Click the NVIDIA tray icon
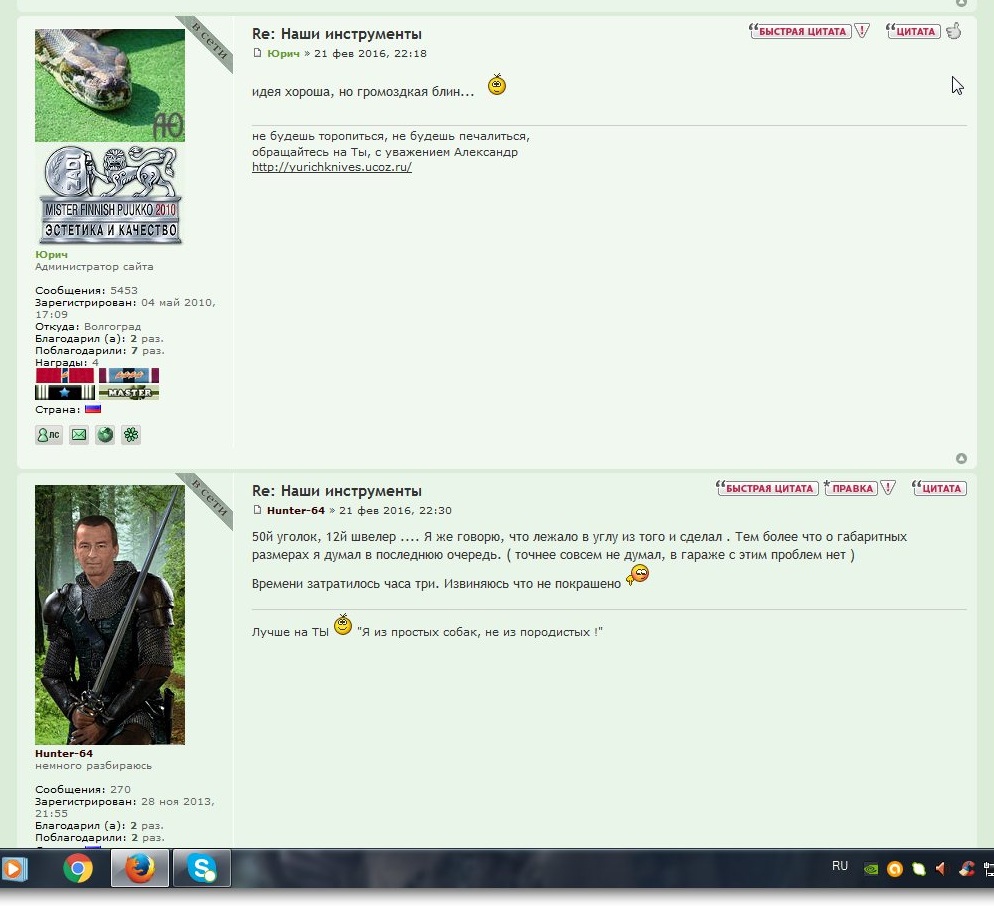 pyautogui.click(x=871, y=869)
